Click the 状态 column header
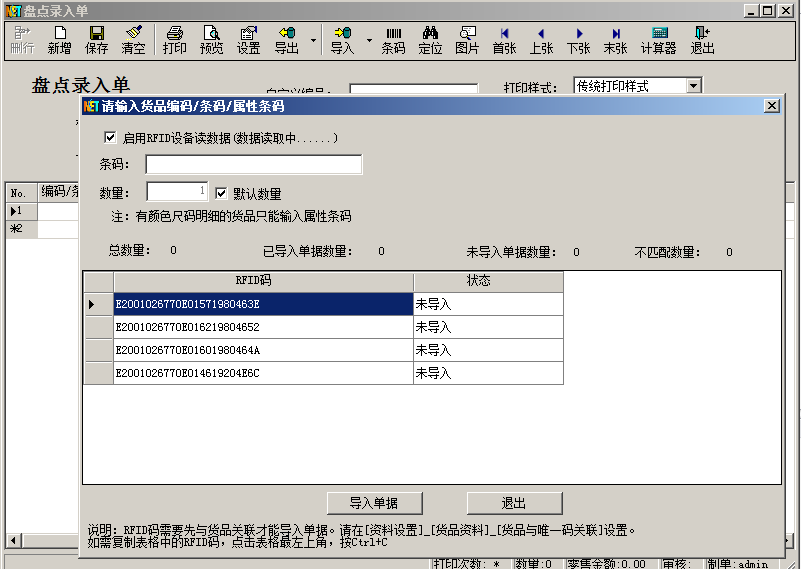 (488, 281)
